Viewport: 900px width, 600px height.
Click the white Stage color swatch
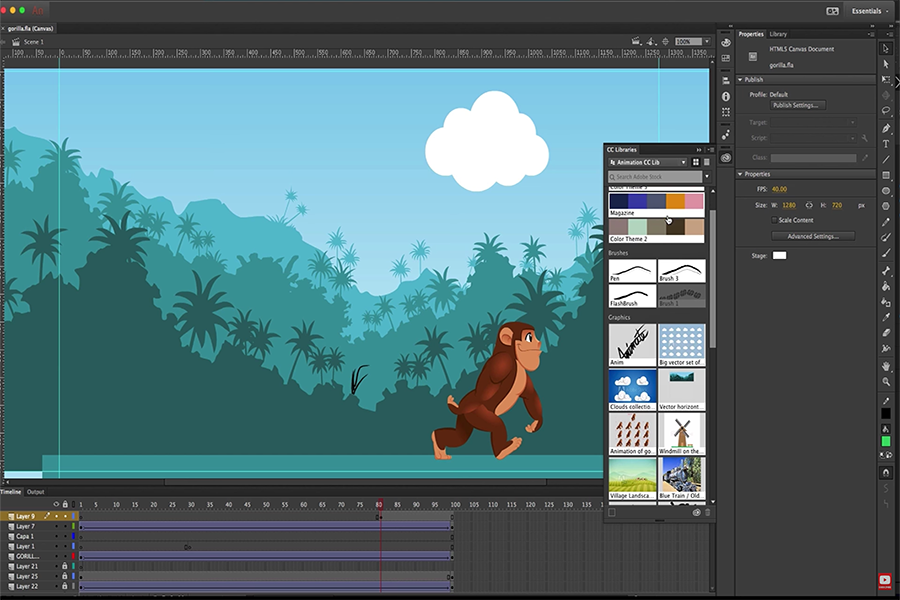point(780,256)
